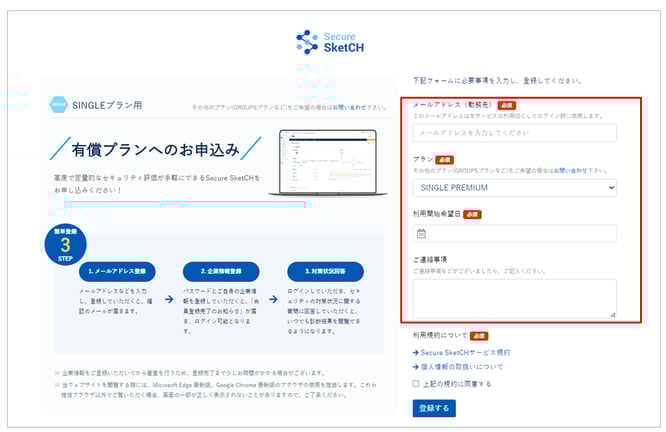Image resolution: width=666 pixels, height=432 pixels.
Task: Open the 個人情報の取扱いについて link
Action: pos(461,367)
